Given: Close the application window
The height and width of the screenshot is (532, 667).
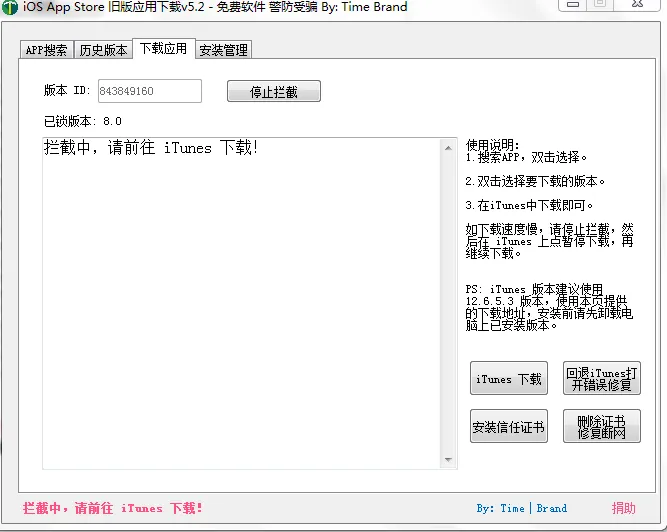Looking at the screenshot, I should (x=637, y=4).
